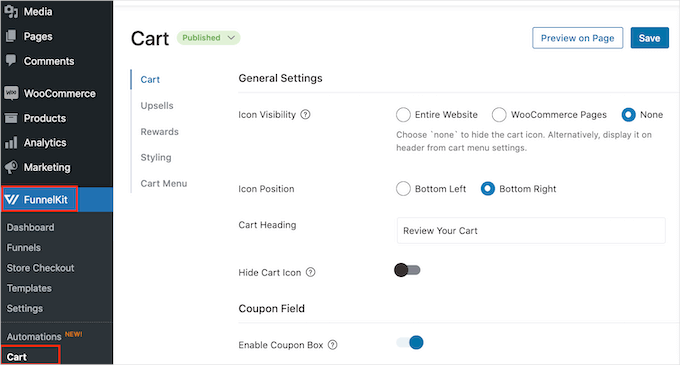Click the Cart Heading label
680x365 pixels.
(267, 225)
